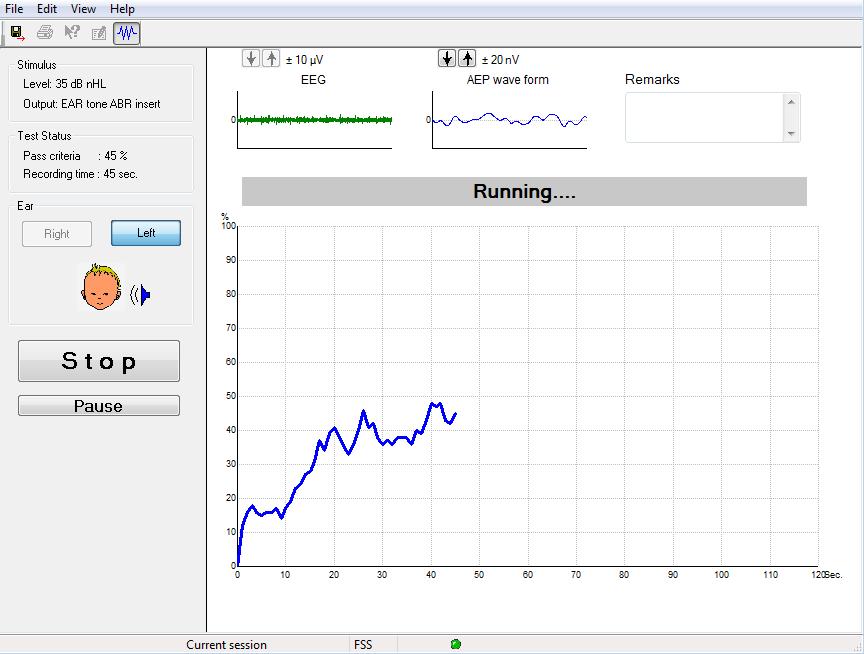Click the Save and Exit toolbar icon
The image size is (864, 654).
pyautogui.click(x=18, y=33)
